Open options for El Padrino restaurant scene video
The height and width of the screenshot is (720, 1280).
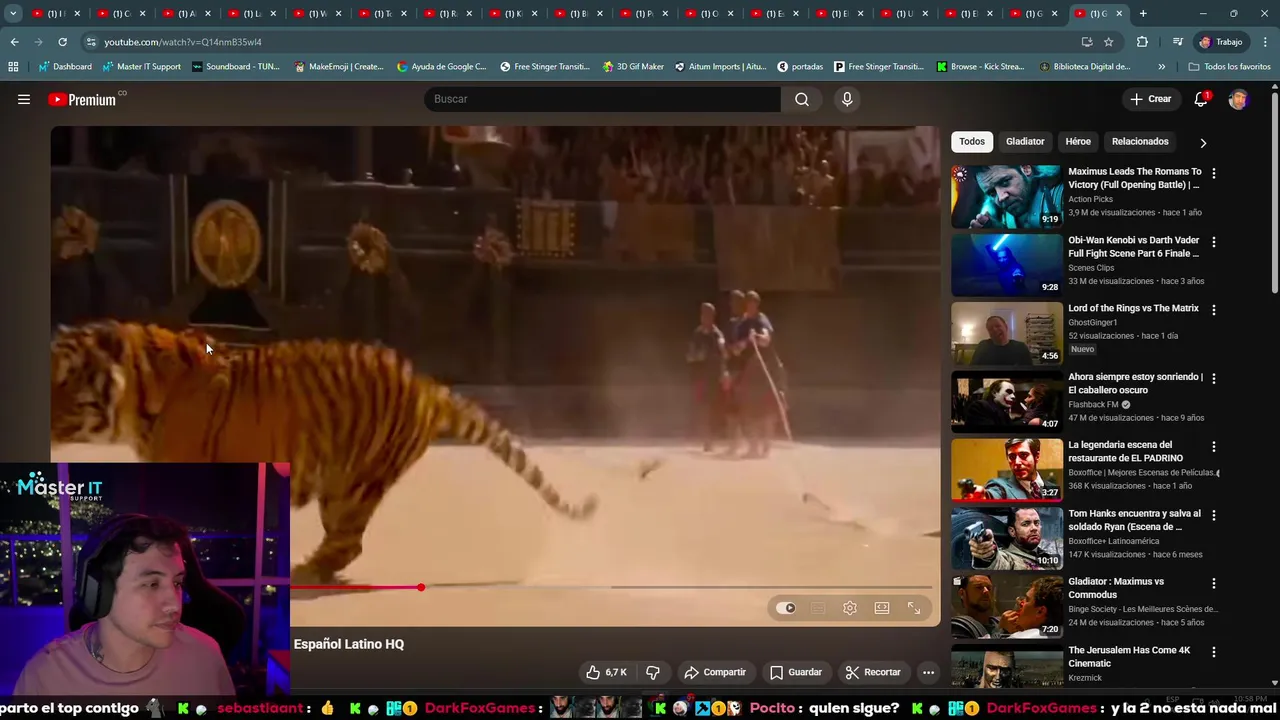tap(1214, 446)
